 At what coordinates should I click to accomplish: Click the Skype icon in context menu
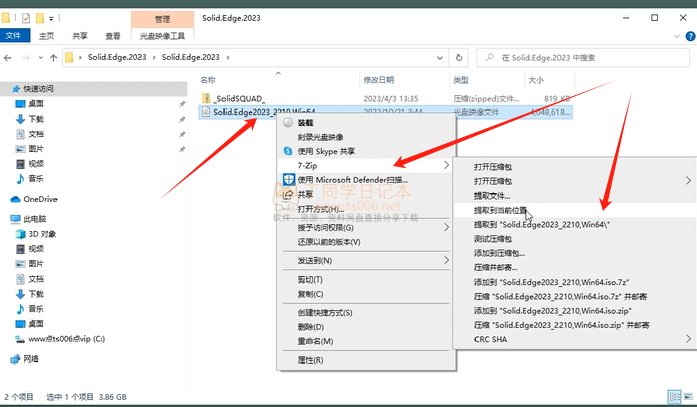point(289,150)
